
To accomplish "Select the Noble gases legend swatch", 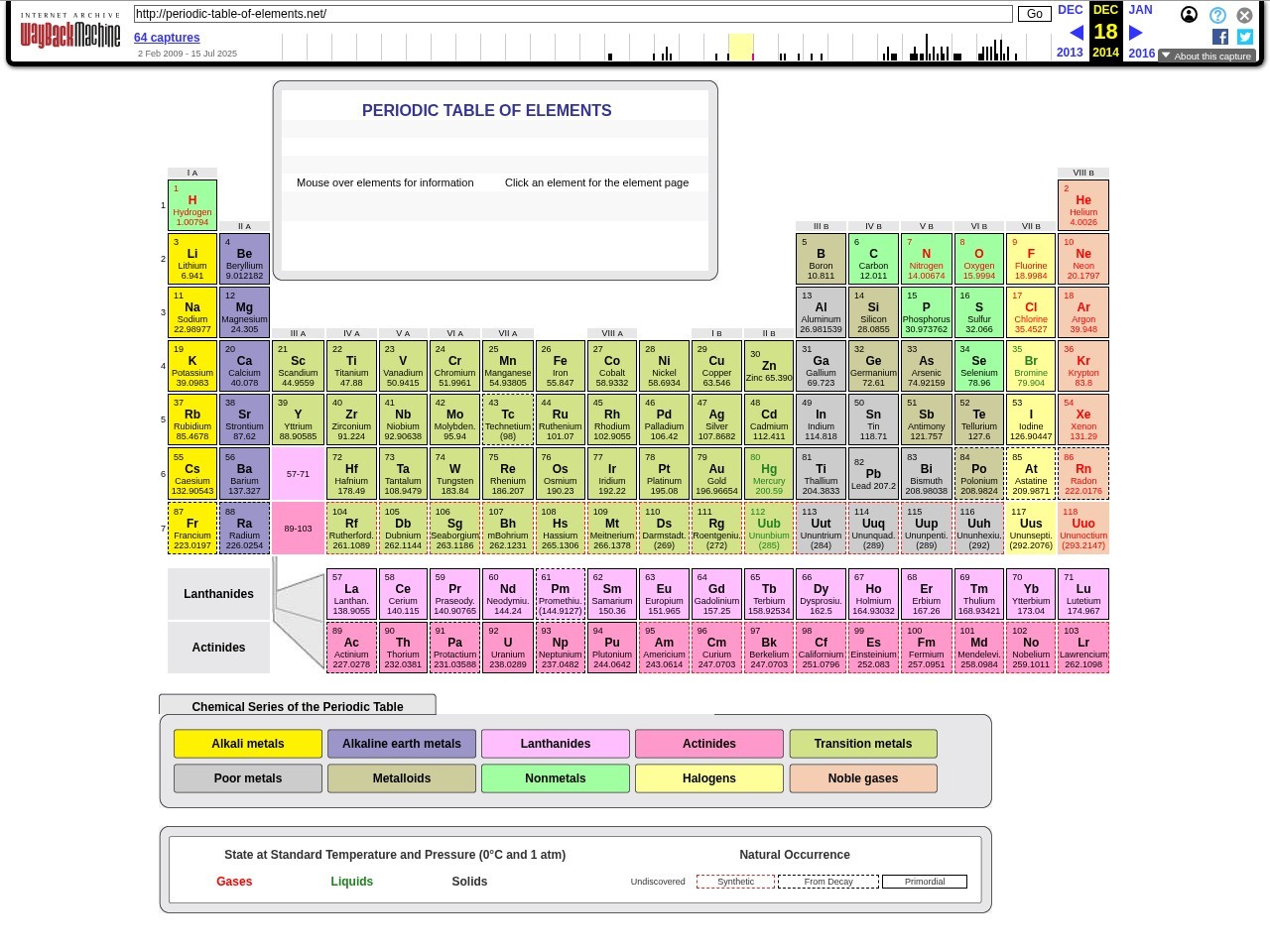I will (x=863, y=778).
